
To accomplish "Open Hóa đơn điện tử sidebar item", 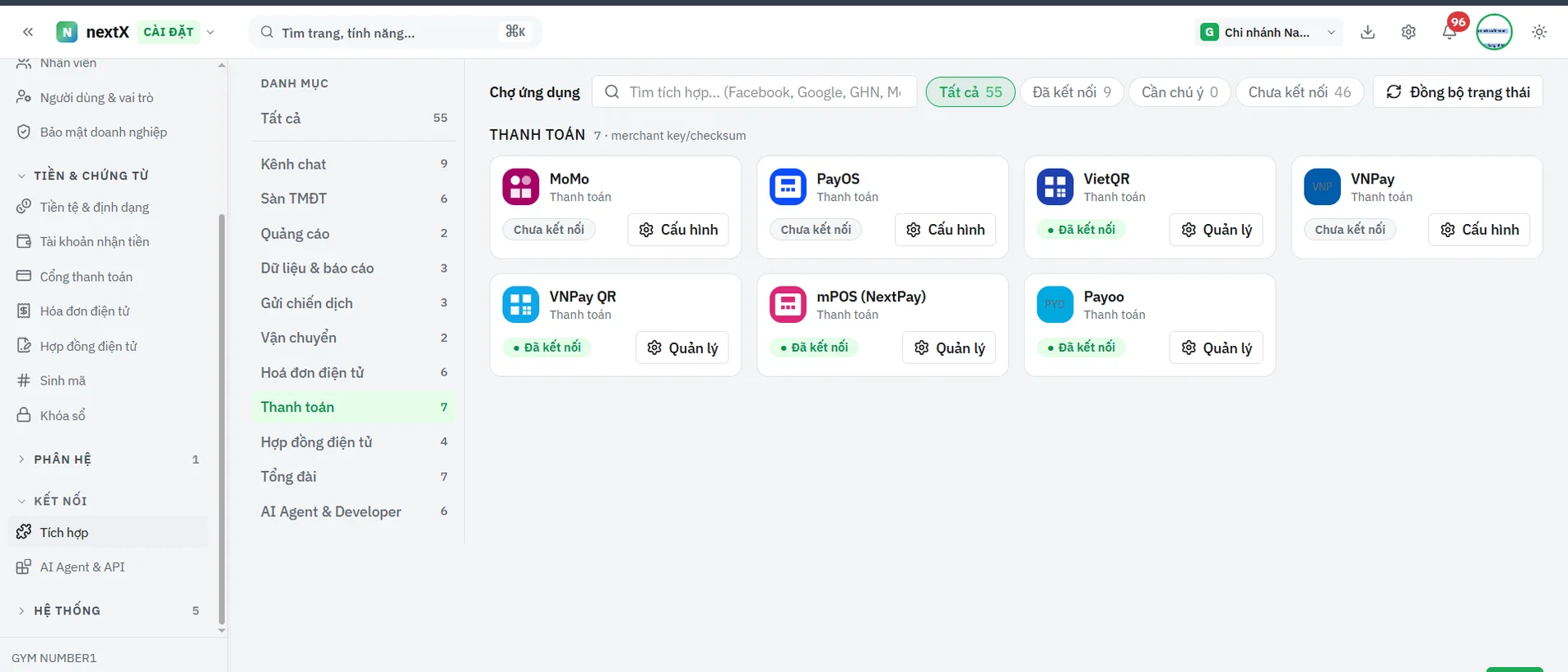I will pos(108,311).
